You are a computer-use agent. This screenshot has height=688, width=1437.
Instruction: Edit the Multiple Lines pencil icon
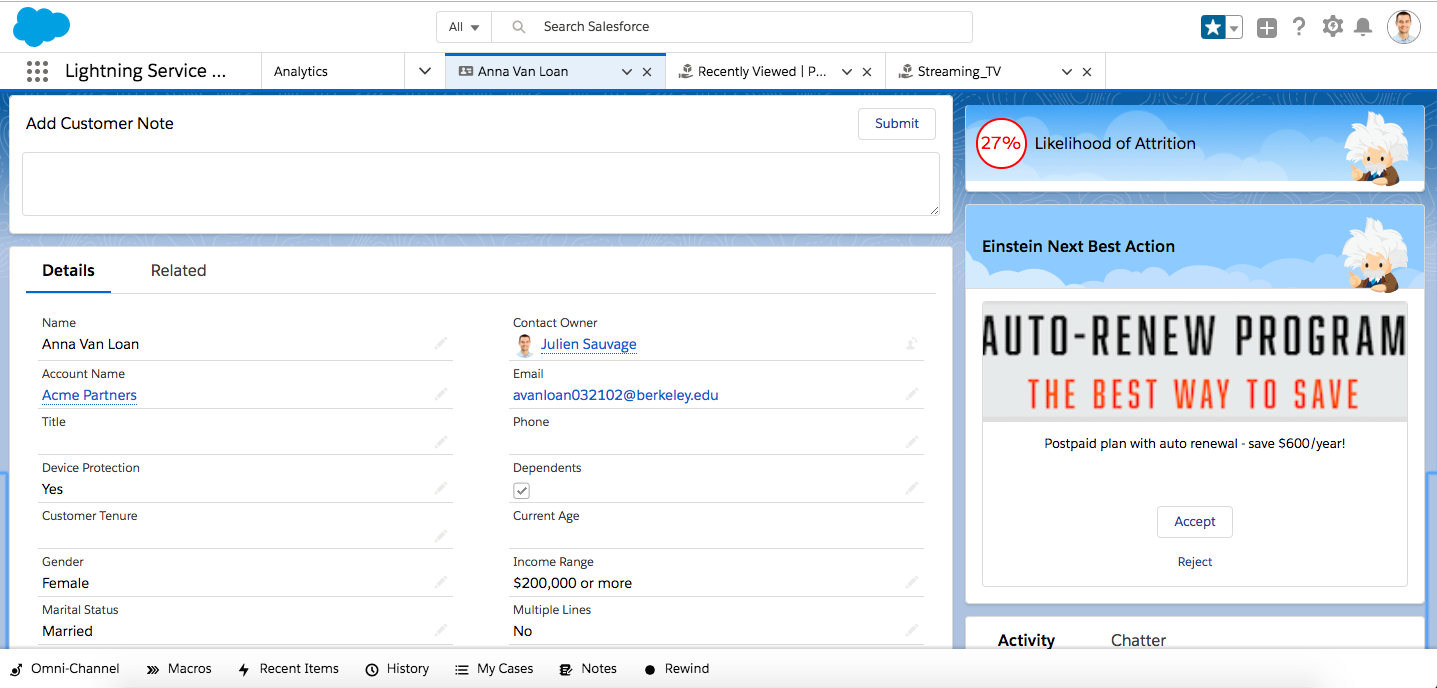(x=912, y=630)
